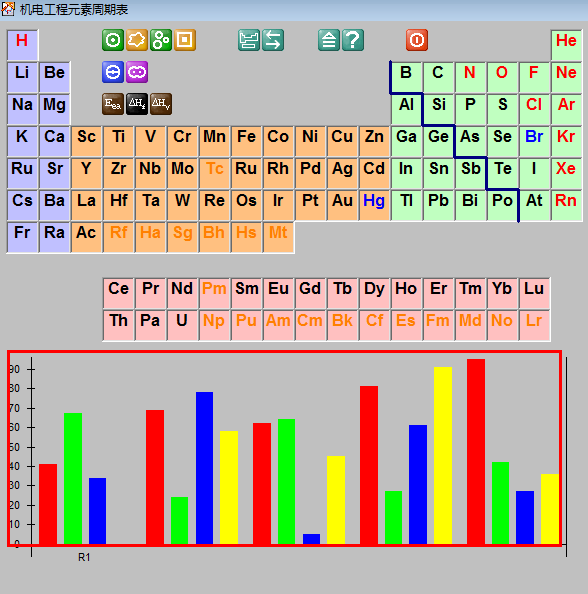Select the Li element cell
This screenshot has width=588, height=594.
coord(22,77)
